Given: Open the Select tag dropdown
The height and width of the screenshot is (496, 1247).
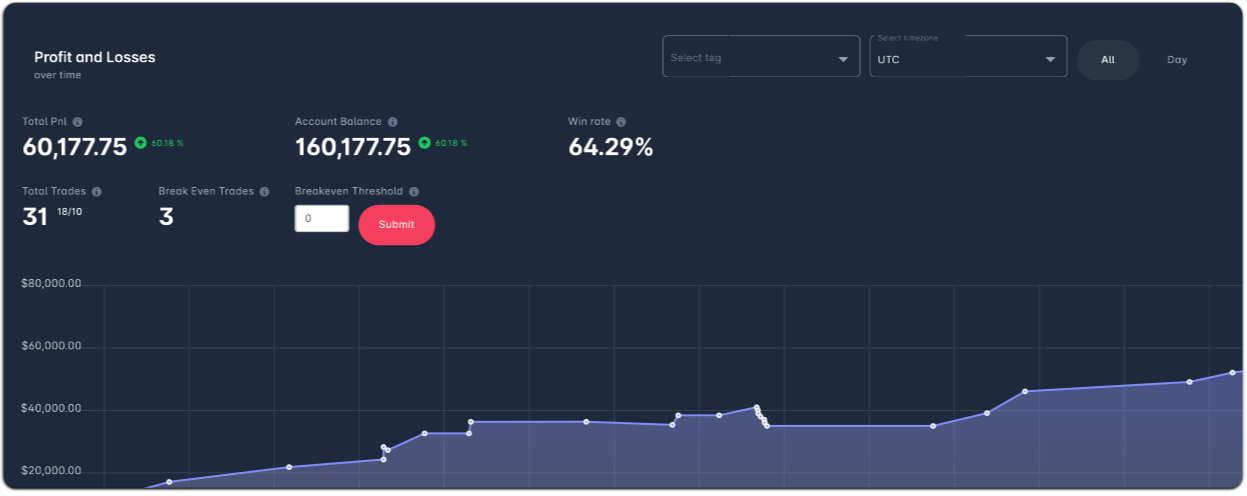Looking at the screenshot, I should [x=761, y=57].
